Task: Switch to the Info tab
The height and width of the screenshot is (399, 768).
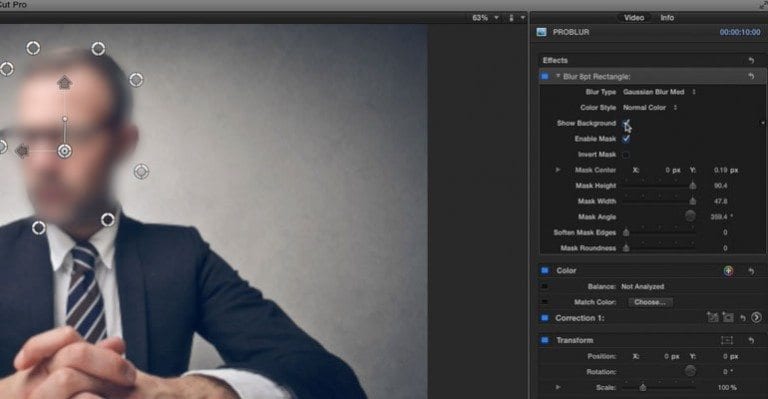Action: coord(667,18)
